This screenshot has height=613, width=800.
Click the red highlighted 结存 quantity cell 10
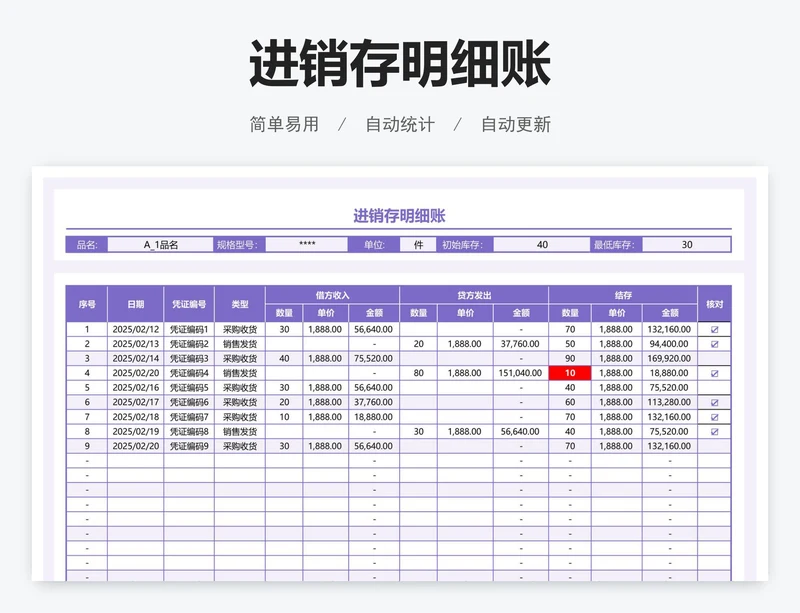tap(570, 373)
